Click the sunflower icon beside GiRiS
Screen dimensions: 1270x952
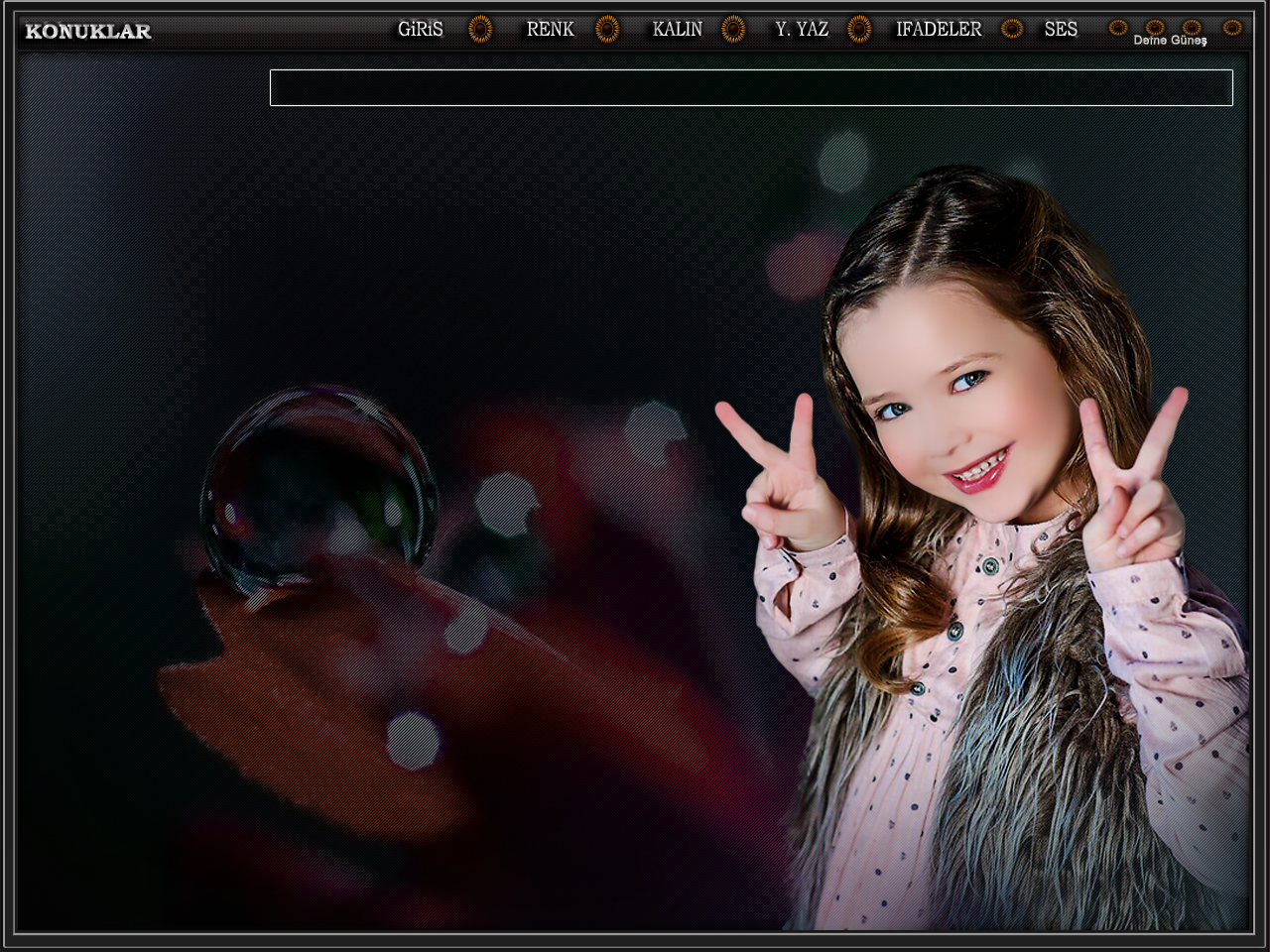tap(480, 30)
